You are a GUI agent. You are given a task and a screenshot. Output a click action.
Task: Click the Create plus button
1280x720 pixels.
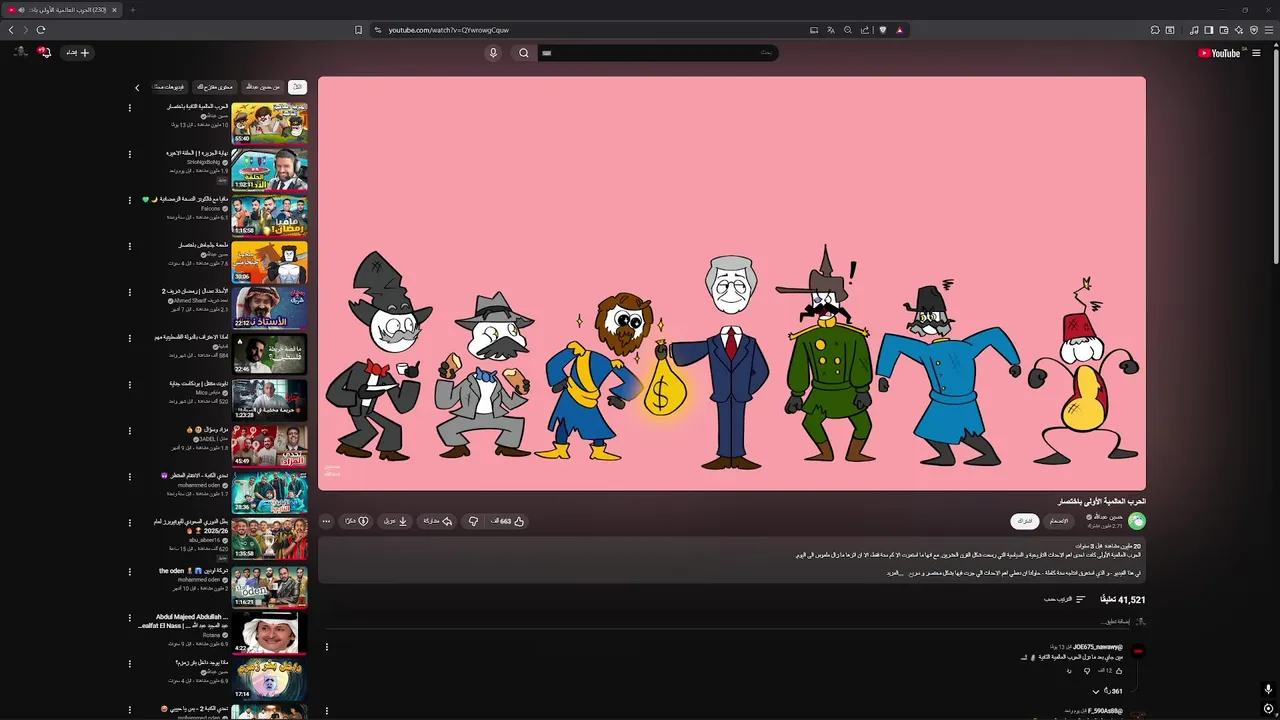tap(78, 52)
